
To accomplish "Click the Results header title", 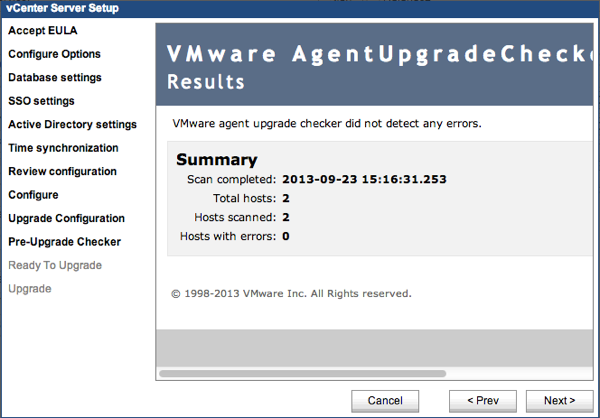I will coord(206,82).
